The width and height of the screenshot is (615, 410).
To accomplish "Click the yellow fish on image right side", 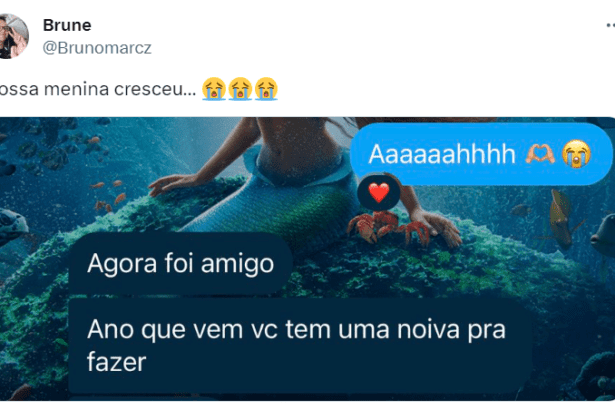I will tap(561, 219).
